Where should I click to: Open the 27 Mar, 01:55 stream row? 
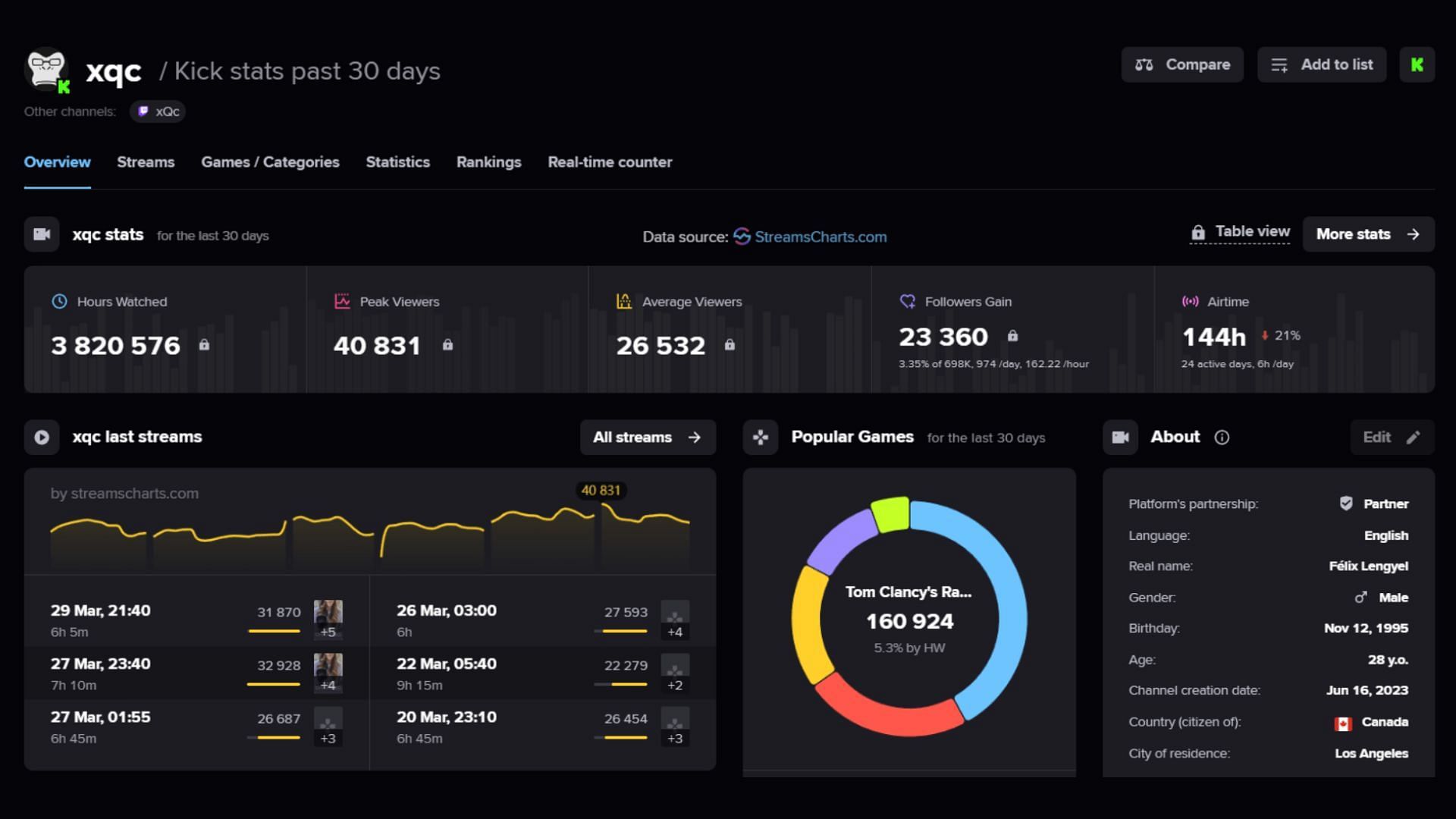(196, 726)
